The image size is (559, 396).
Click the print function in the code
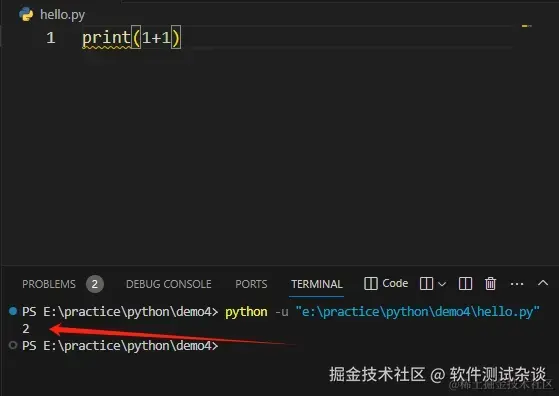pyautogui.click(x=106, y=38)
